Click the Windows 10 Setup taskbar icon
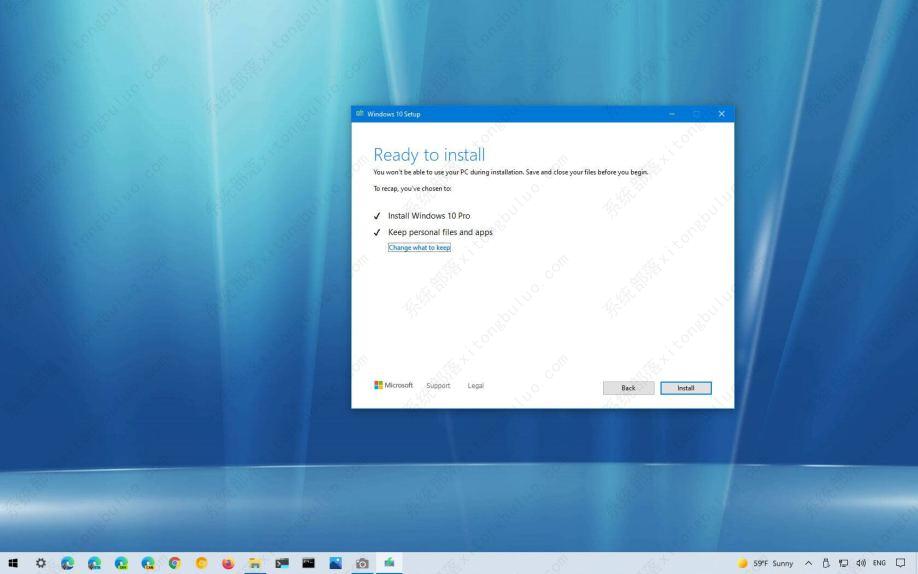Image resolution: width=918 pixels, height=574 pixels. click(388, 563)
